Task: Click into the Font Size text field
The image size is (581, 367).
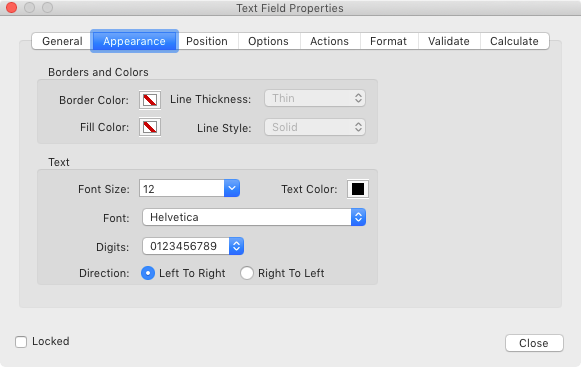Action: point(182,188)
